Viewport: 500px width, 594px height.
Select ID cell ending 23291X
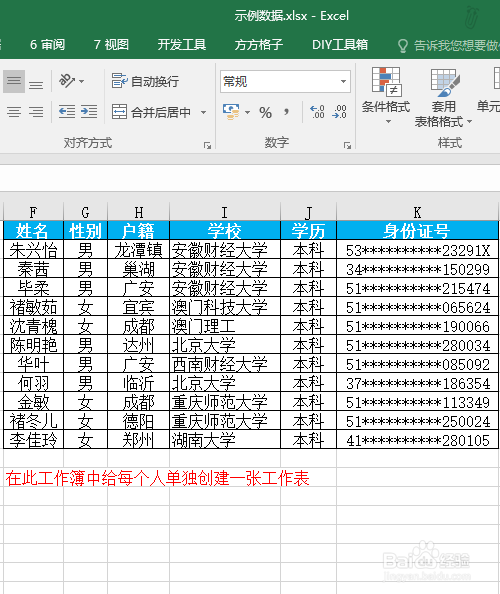pos(417,250)
